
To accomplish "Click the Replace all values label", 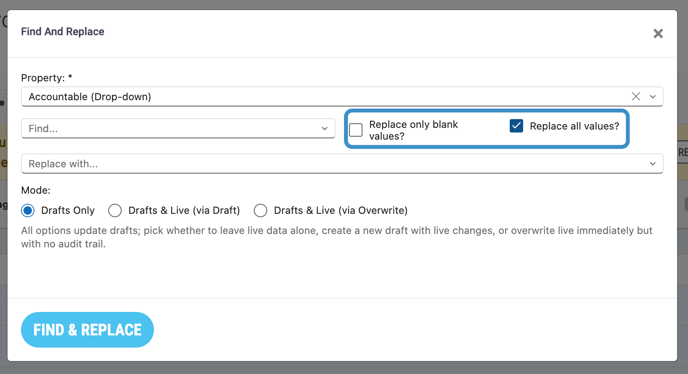I will point(574,126).
